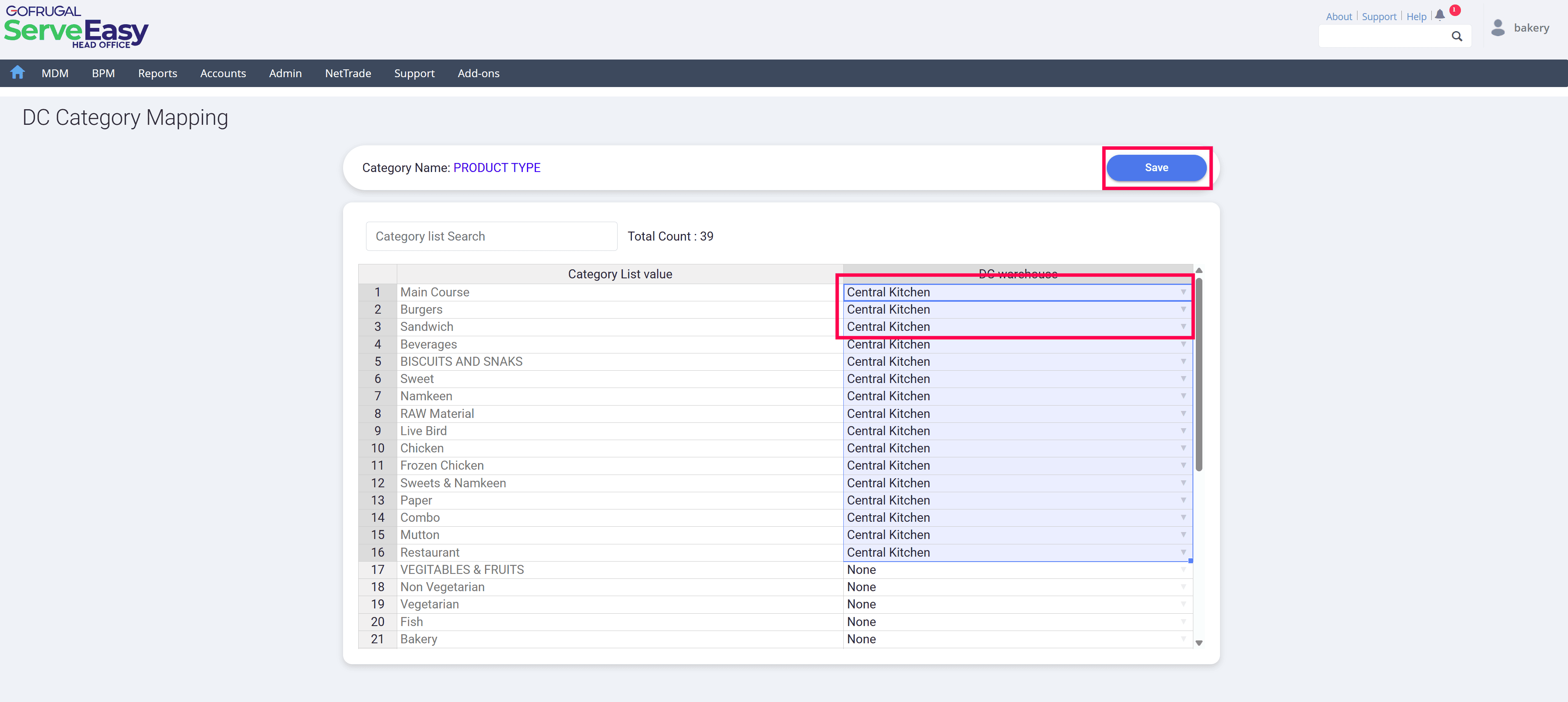Click the scroll-up arrow of the table
The image size is (1568, 702).
pyautogui.click(x=1199, y=271)
